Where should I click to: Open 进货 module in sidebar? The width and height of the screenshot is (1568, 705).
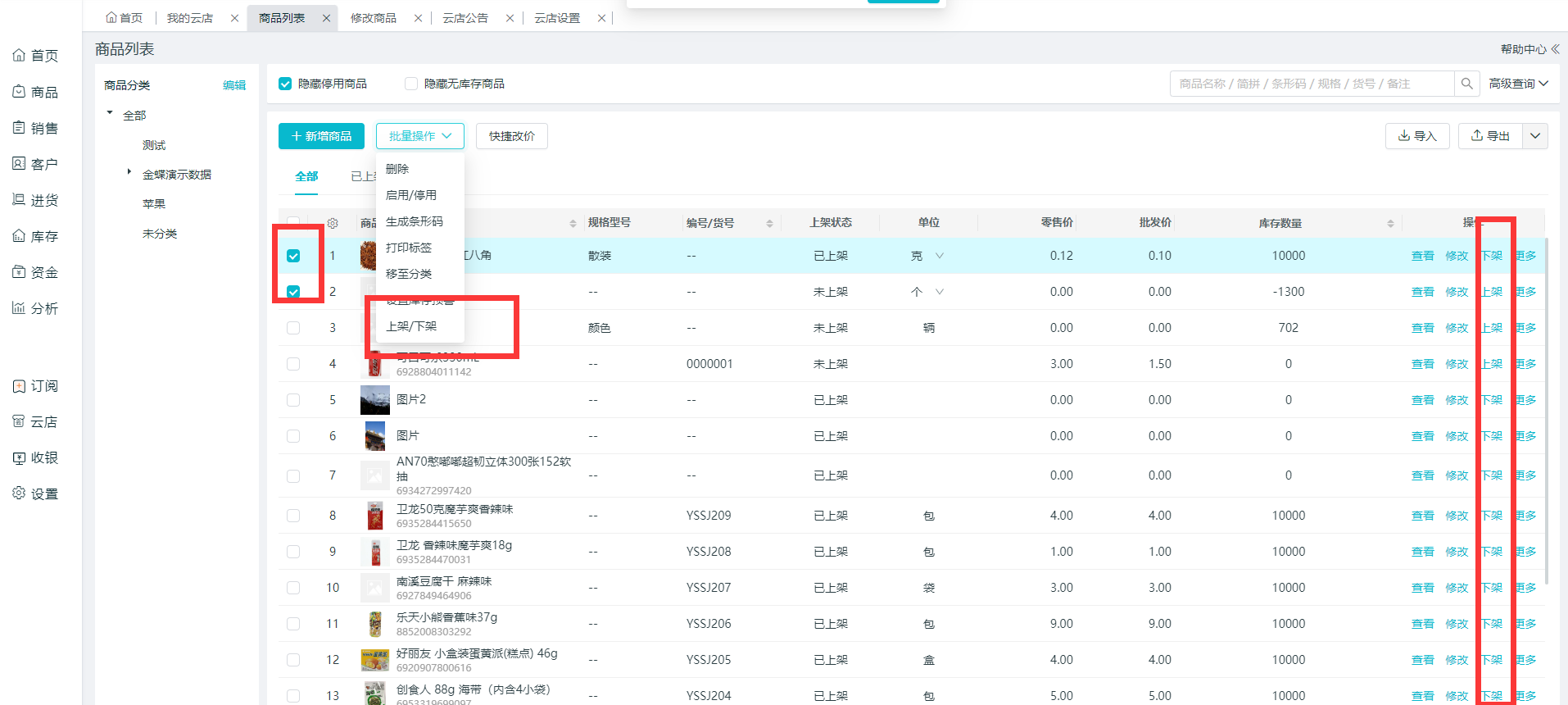tap(35, 200)
